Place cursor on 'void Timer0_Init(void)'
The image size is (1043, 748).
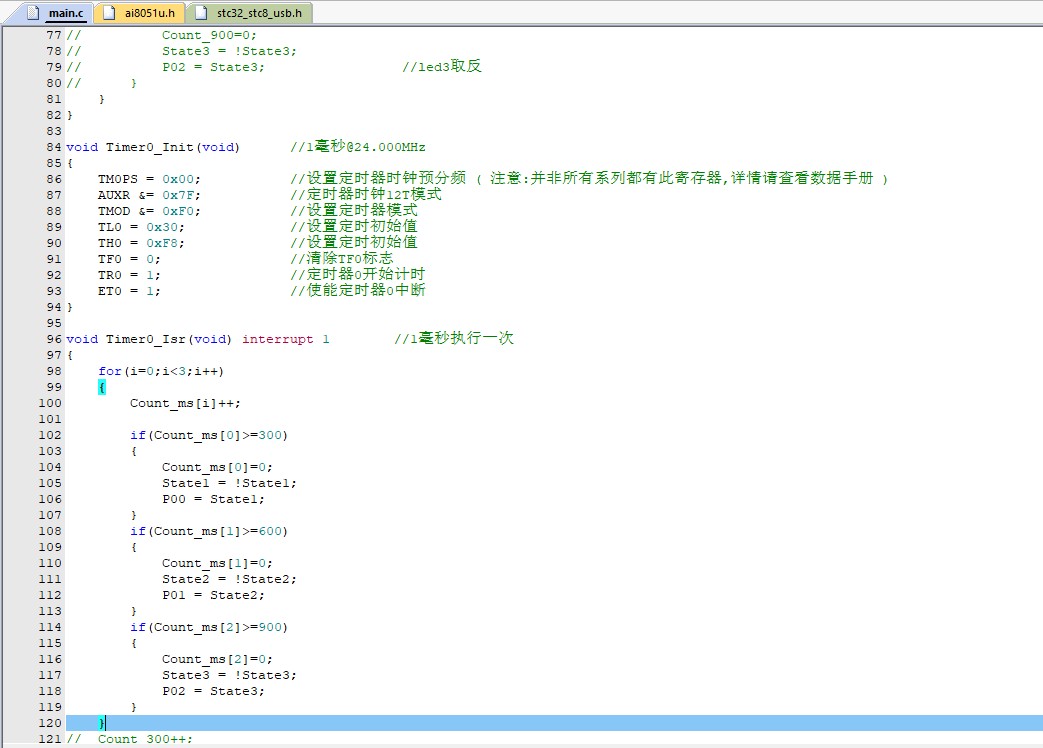pyautogui.click(x=153, y=147)
